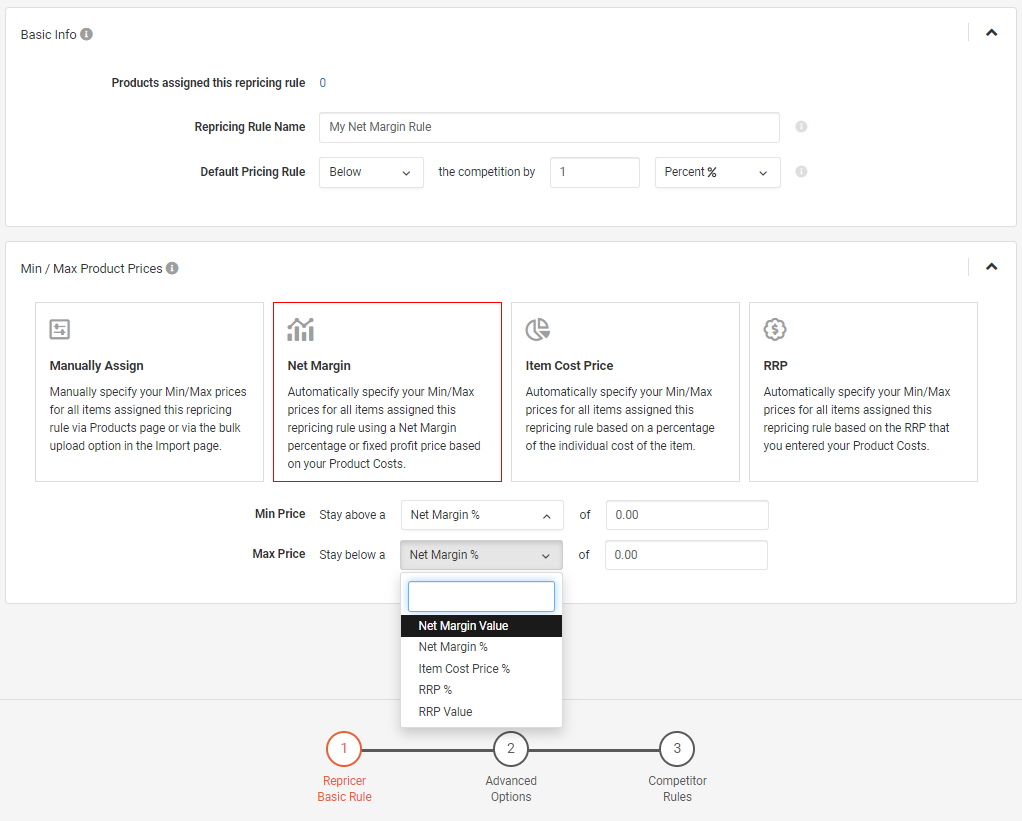Select the RRP card heading
This screenshot has width=1022, height=821.
(x=775, y=366)
